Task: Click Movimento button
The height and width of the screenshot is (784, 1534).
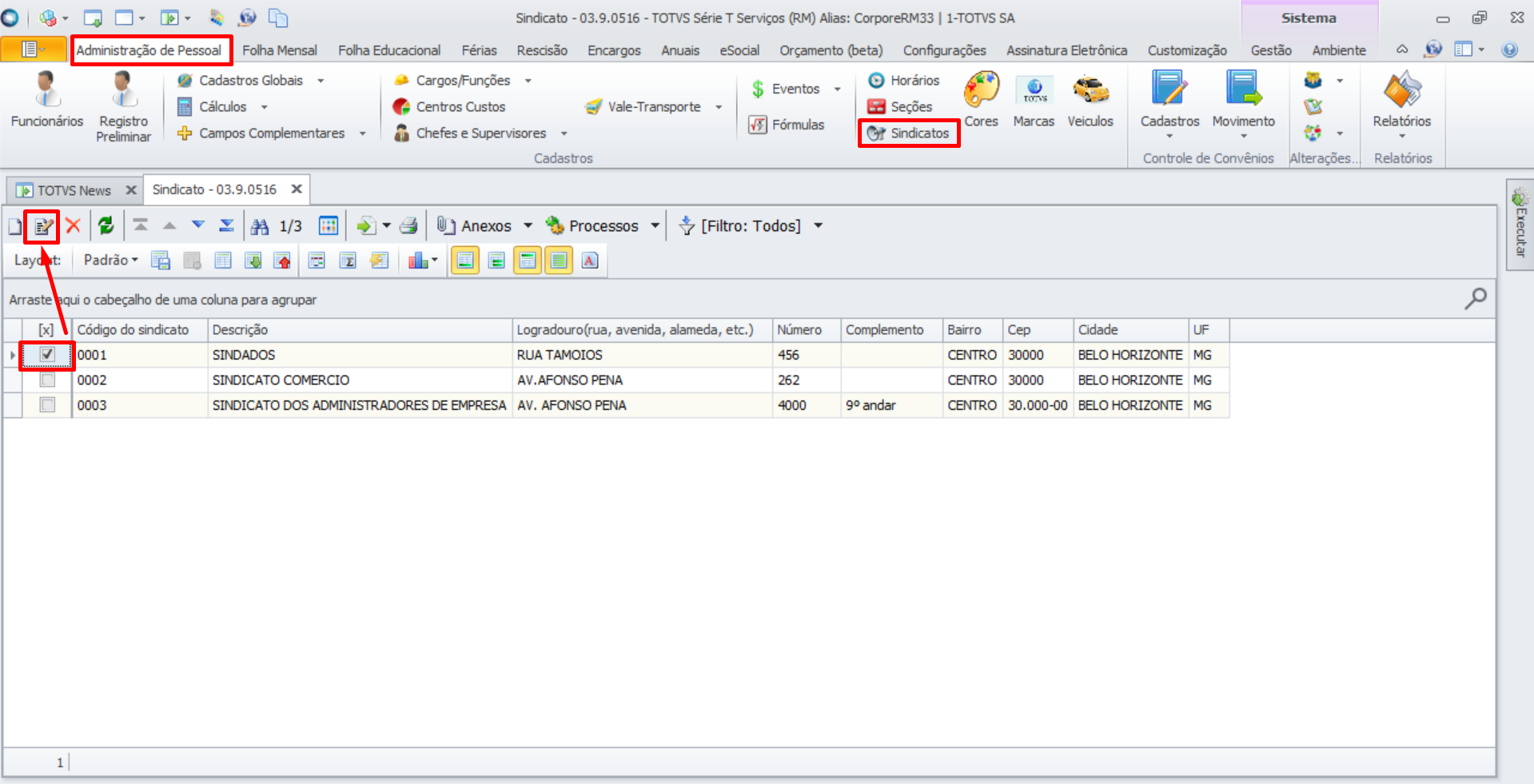Action: point(1243,104)
